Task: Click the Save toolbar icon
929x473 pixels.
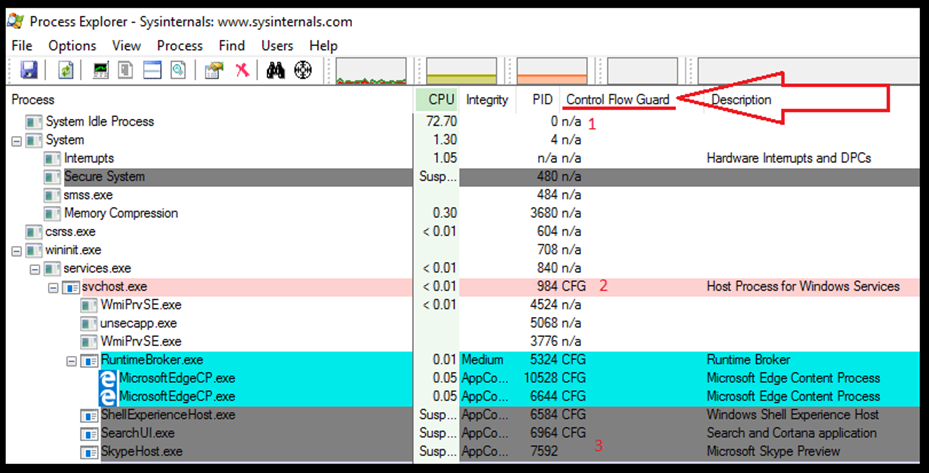Action: pyautogui.click(x=29, y=71)
